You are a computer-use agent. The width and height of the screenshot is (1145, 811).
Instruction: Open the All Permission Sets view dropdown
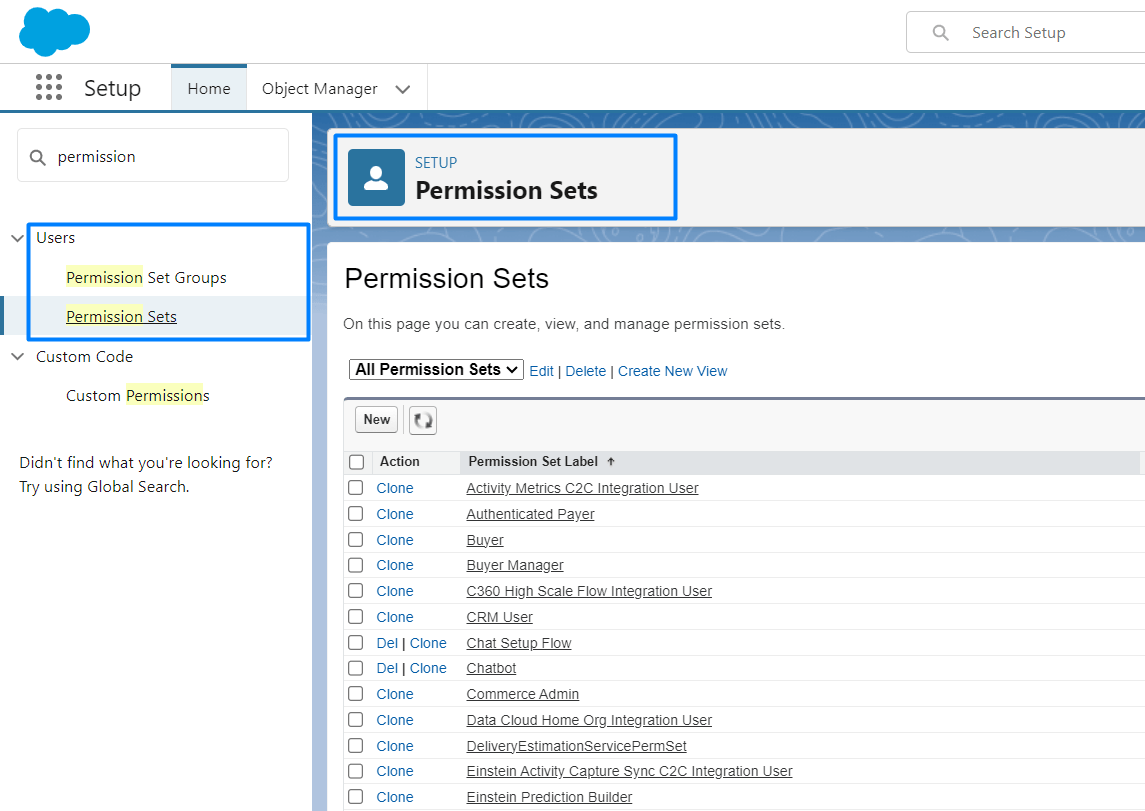tap(436, 369)
